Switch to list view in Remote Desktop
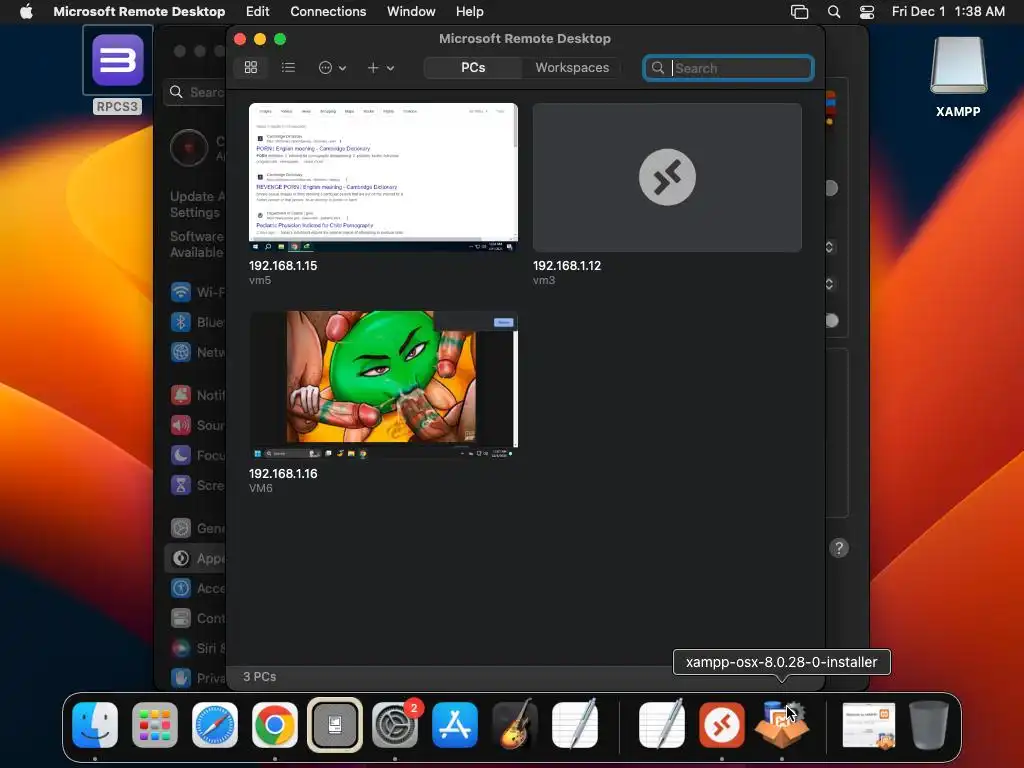 pos(288,67)
